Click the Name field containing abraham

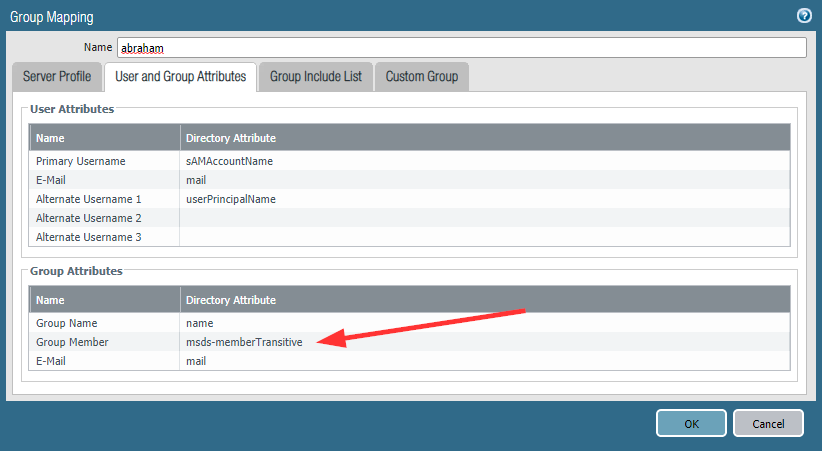[x=460, y=48]
